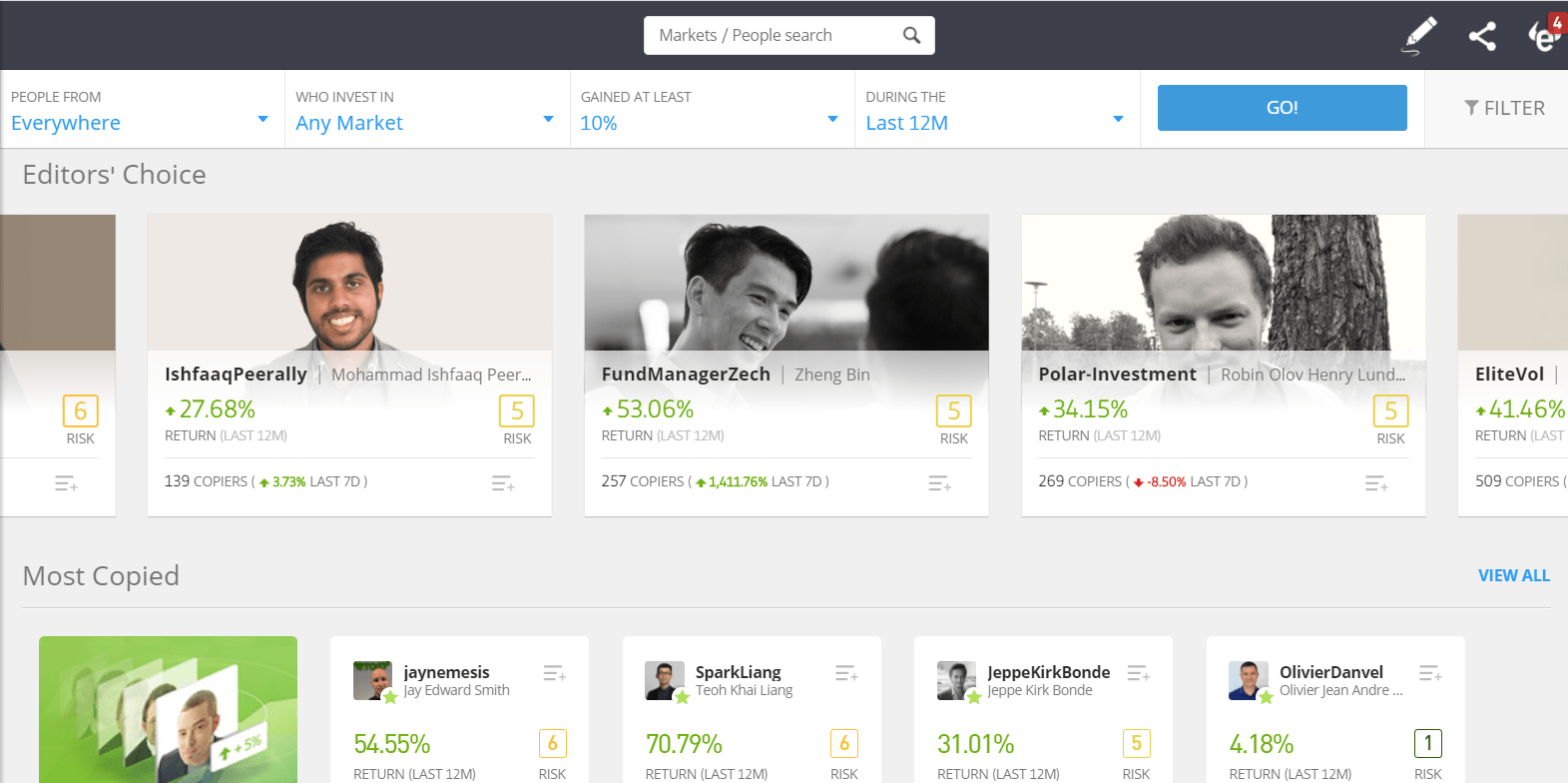
Task: Click risk score 5 badge for Polar-Investment
Action: (1390, 410)
